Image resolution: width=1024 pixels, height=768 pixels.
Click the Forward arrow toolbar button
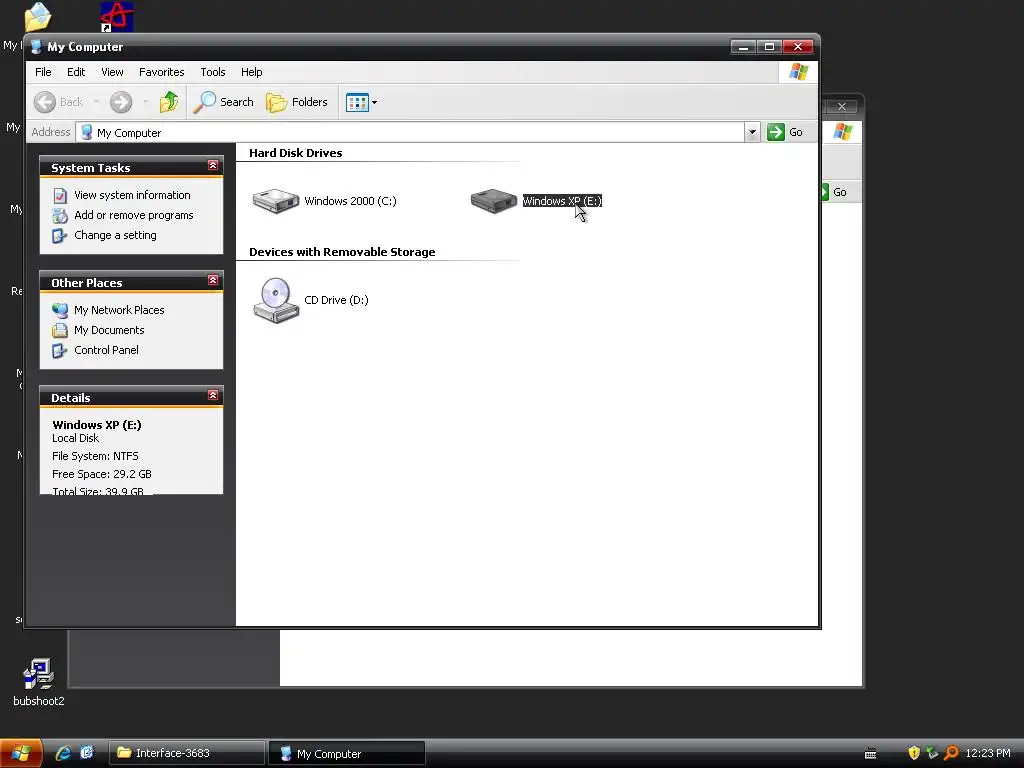click(x=121, y=102)
